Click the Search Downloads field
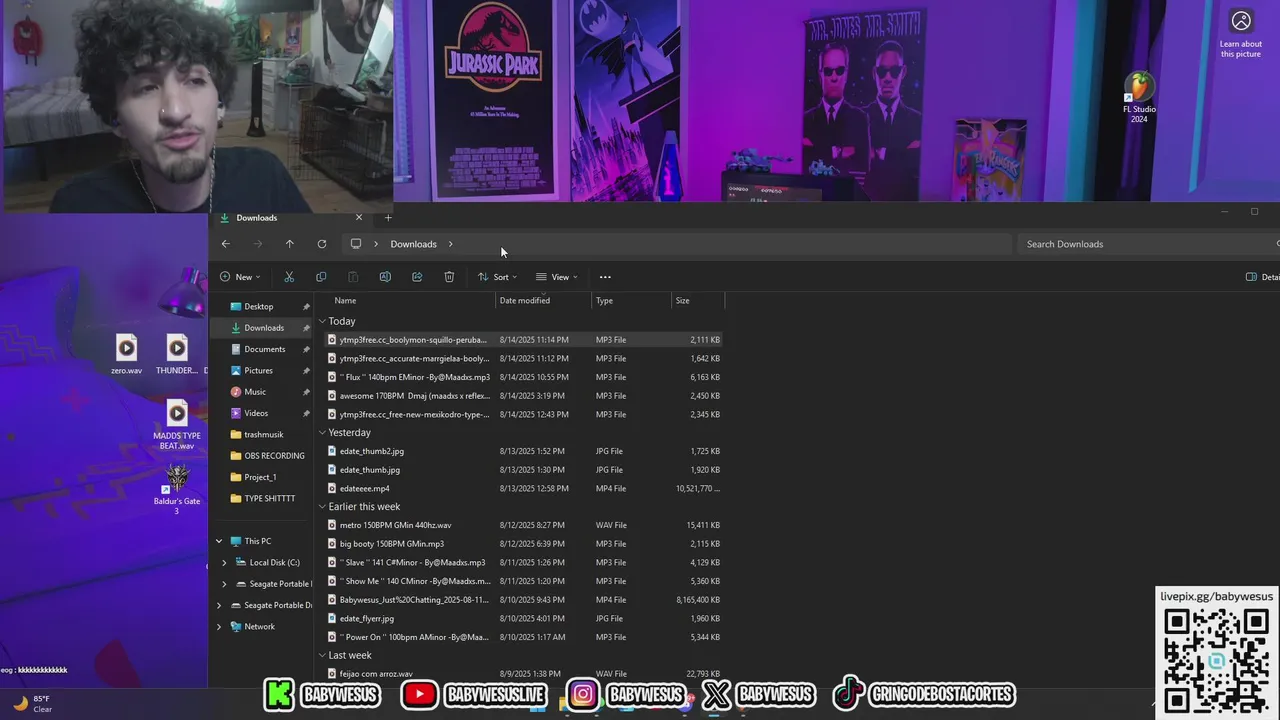 click(1148, 244)
